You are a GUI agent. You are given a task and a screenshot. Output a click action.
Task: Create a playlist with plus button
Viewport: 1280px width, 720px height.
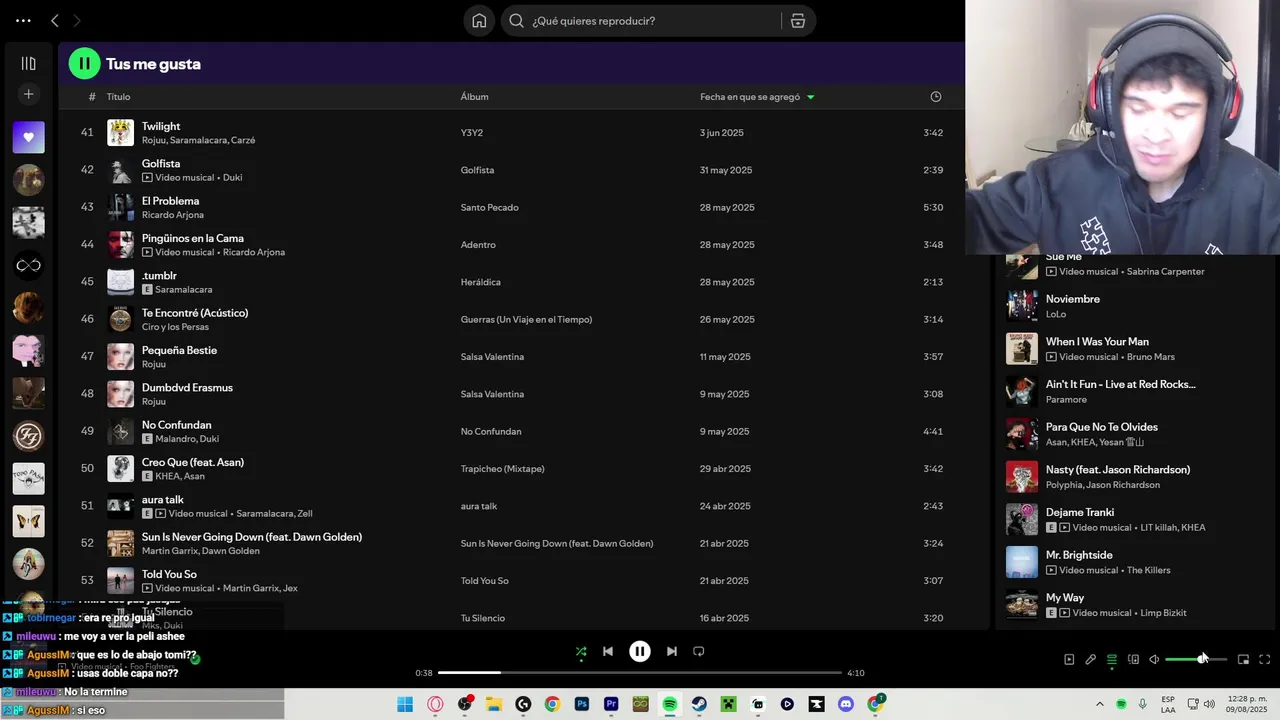click(x=28, y=94)
